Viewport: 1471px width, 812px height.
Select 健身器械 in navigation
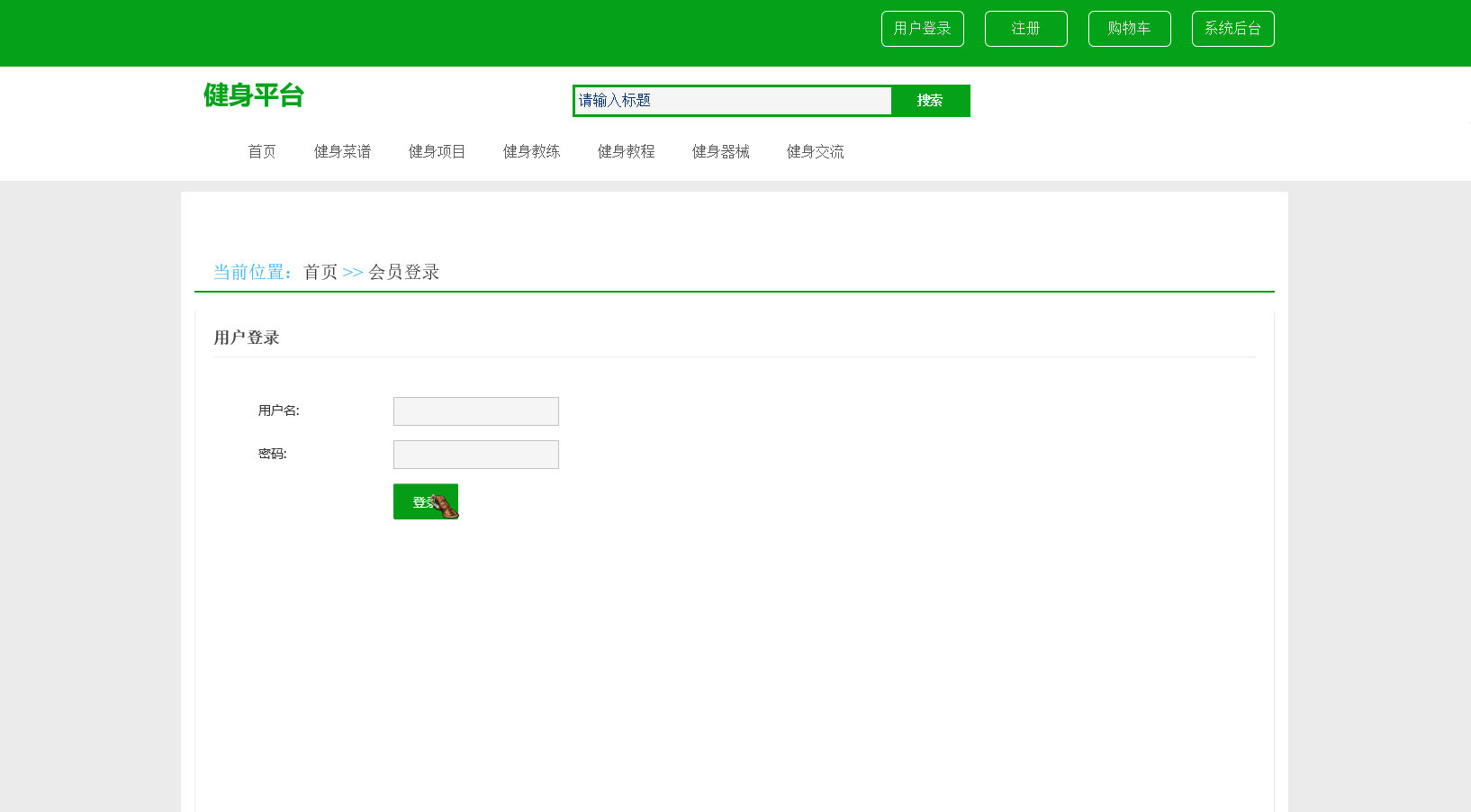720,151
